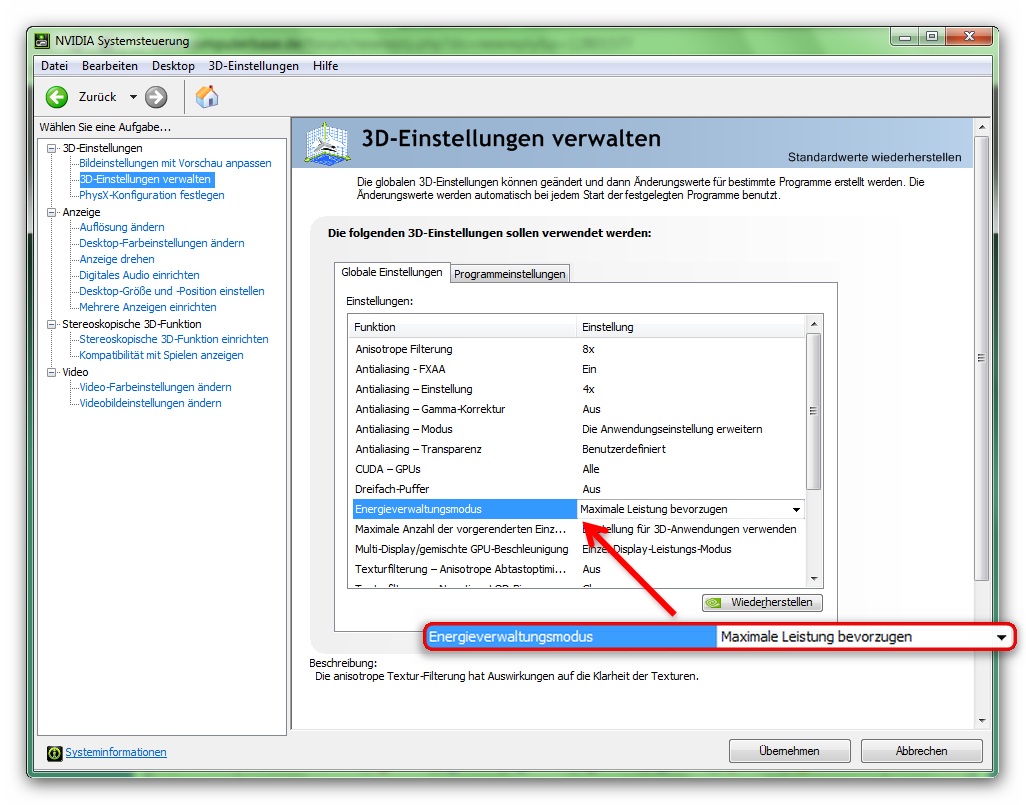Click the 3D cube header icon
The width and height of the screenshot is (1026, 805).
(327, 142)
